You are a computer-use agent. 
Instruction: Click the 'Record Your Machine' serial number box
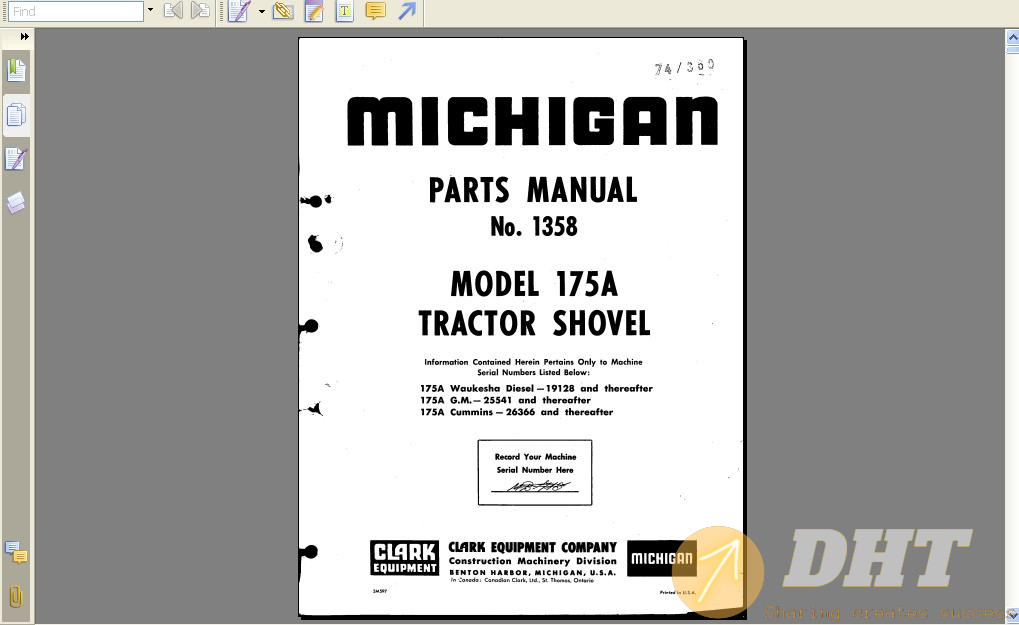click(x=535, y=472)
